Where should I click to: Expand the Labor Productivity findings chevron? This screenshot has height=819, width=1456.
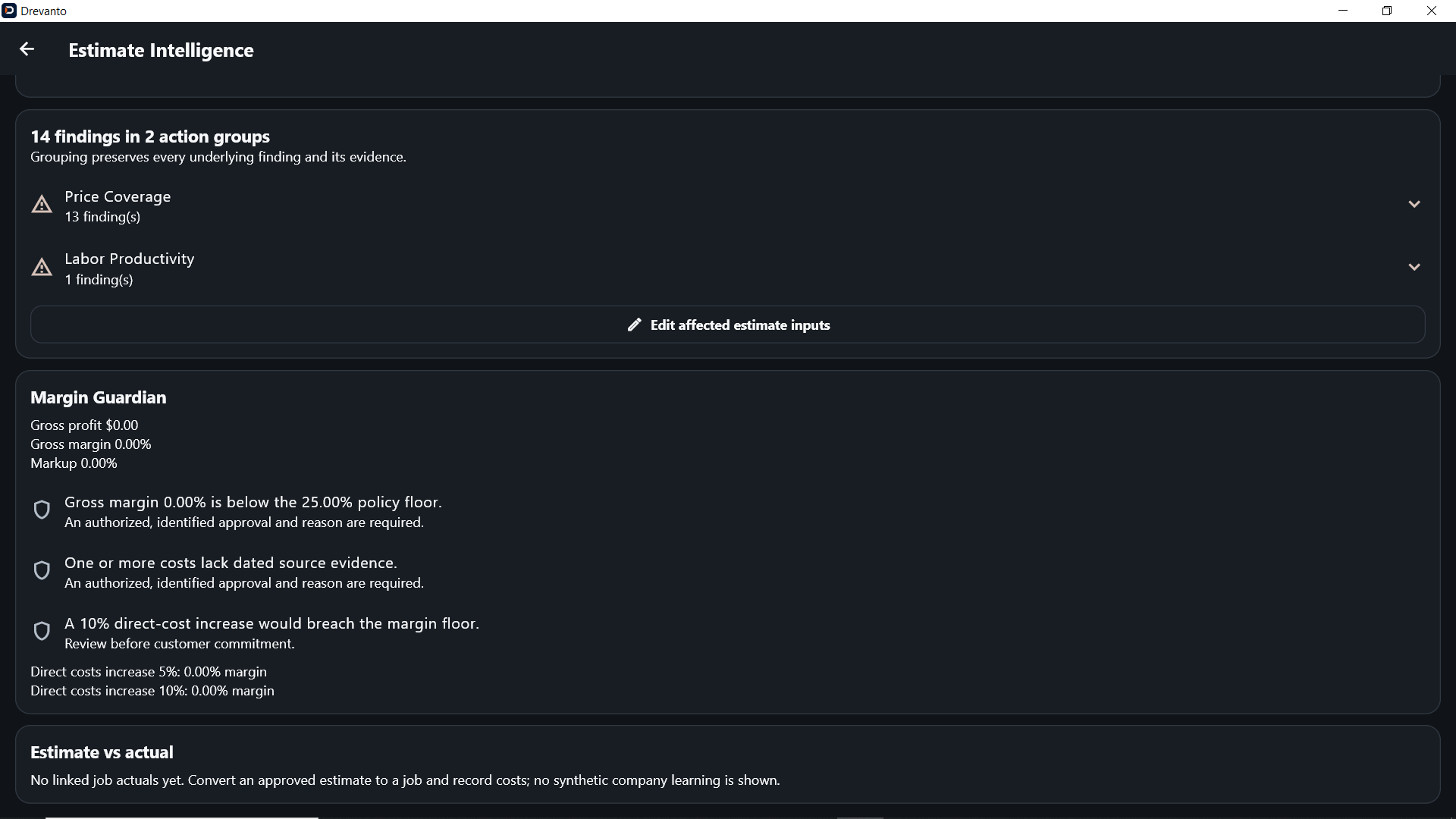coord(1414,268)
